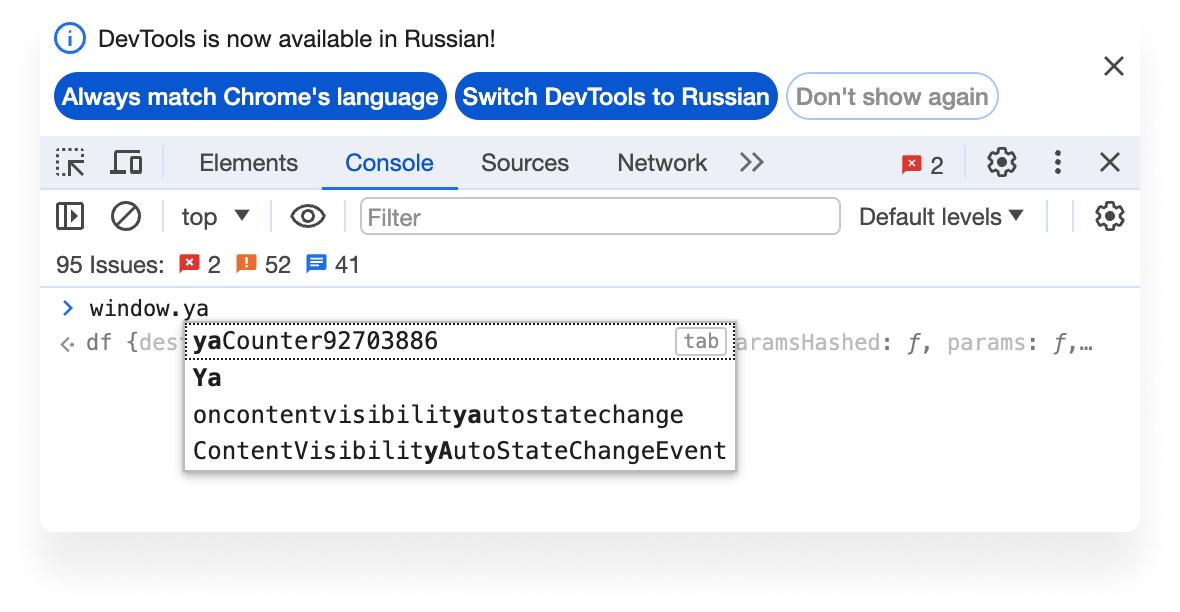
Task: Toggle the device toolbar icon
Action: (126, 163)
